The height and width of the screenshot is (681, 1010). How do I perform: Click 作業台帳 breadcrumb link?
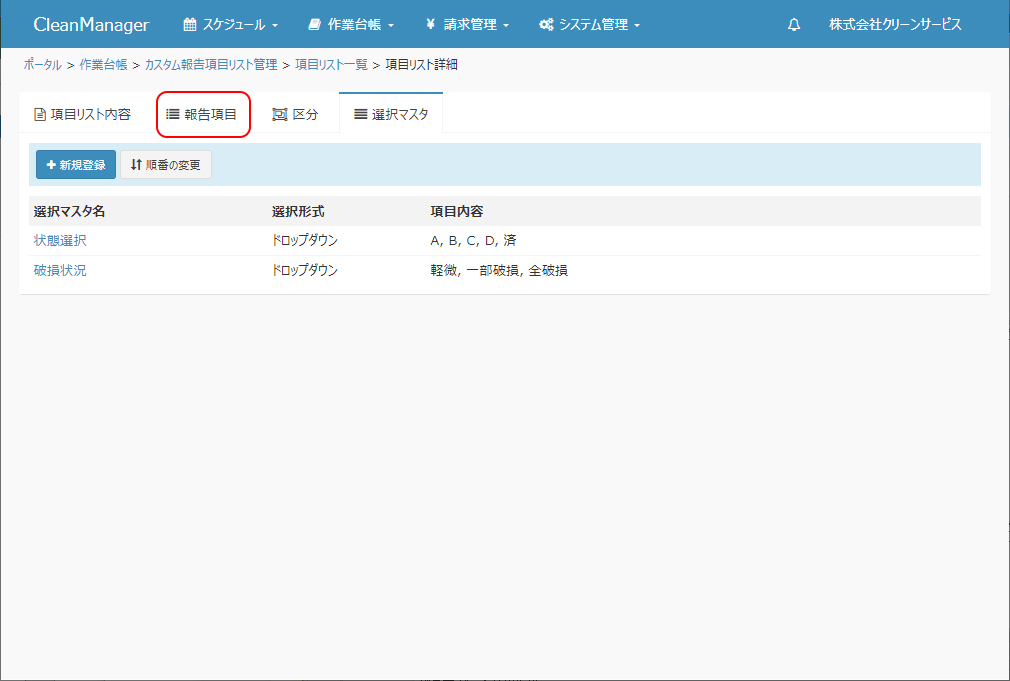[103, 65]
